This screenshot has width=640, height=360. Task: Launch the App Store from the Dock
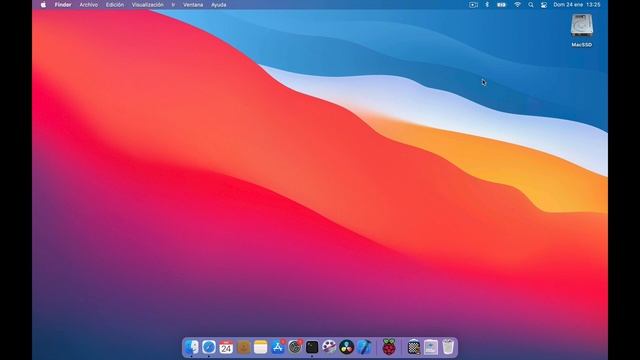click(x=278, y=347)
